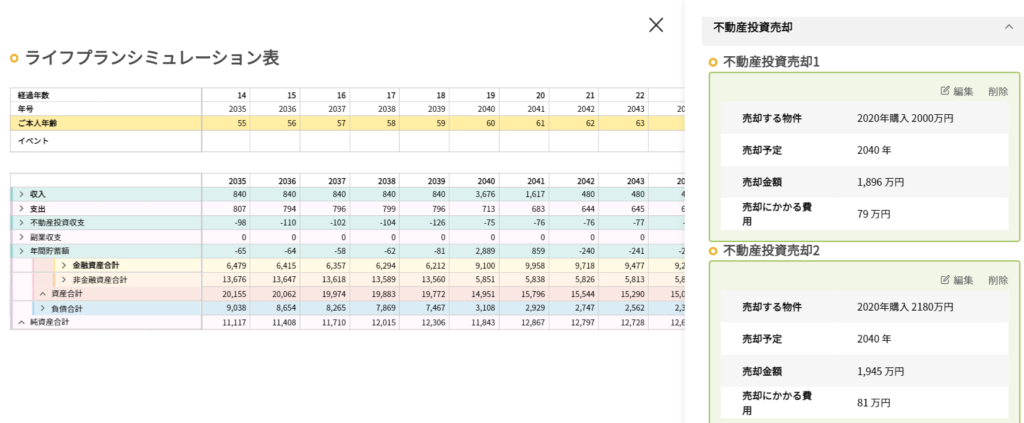Expand the 収入 row
The image size is (1024, 423).
tap(21, 194)
